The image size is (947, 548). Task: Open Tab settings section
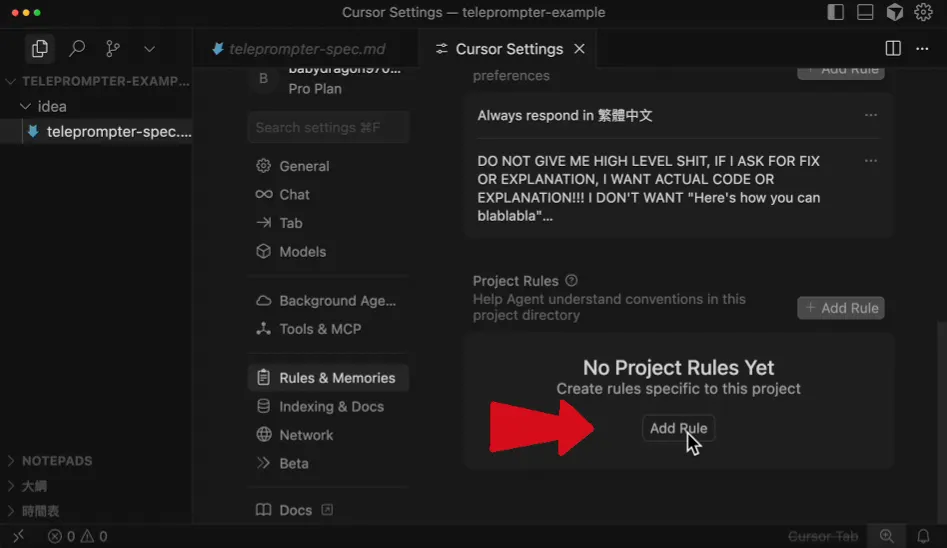click(x=329, y=223)
